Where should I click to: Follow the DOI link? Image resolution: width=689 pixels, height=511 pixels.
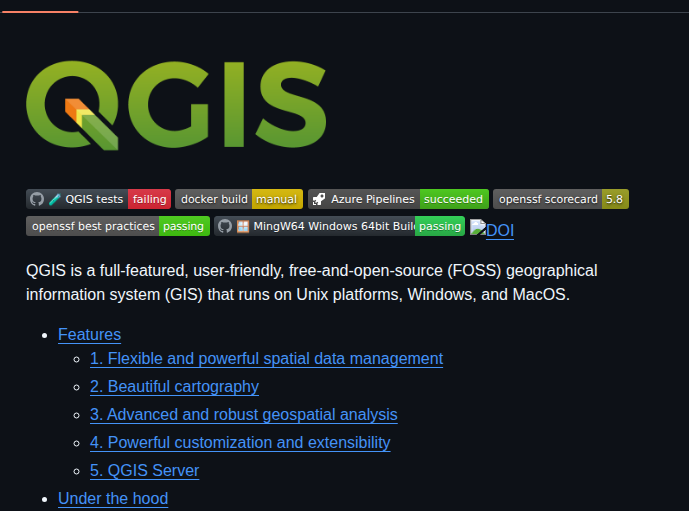[492, 229]
